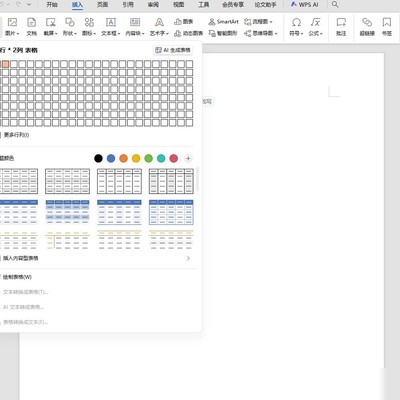Choose the blue style with banded blue rows
Viewport: 400px width, 400px height.
click(x=67, y=212)
